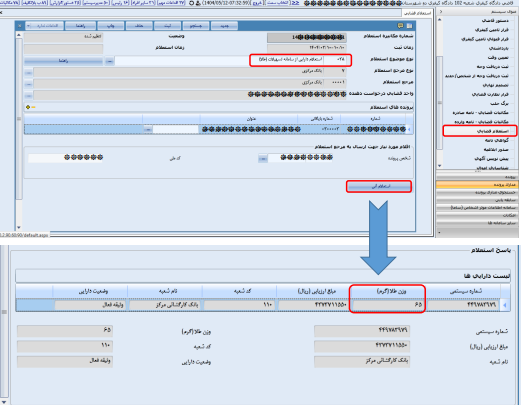Click the ellipsis button beside inquiry subject type

(x=109, y=61)
